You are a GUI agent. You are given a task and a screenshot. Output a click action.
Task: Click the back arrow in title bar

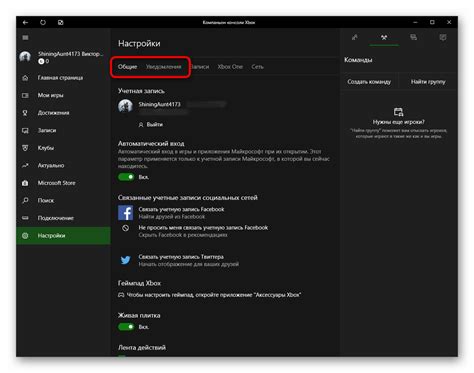coord(25,22)
